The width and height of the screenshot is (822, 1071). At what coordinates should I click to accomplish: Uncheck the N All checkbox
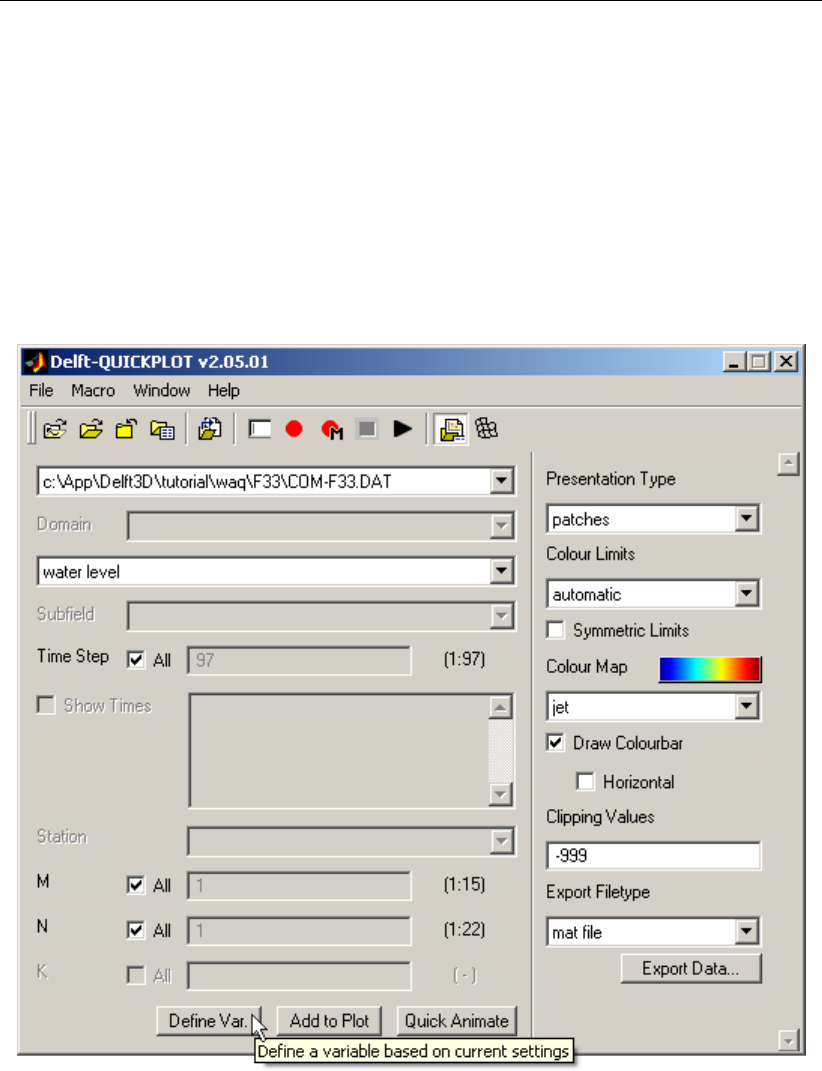pyautogui.click(x=136, y=930)
